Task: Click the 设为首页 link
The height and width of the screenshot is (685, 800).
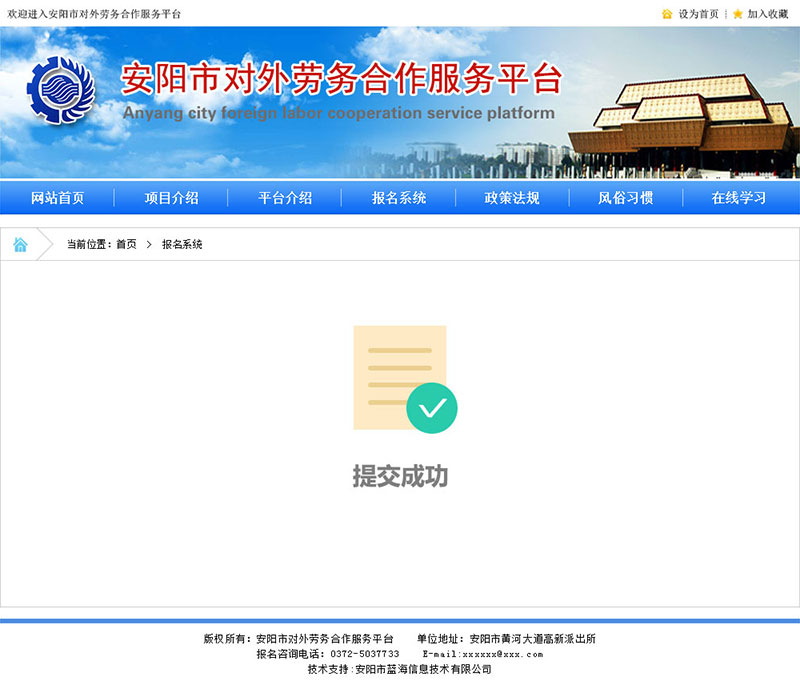Action: [698, 14]
